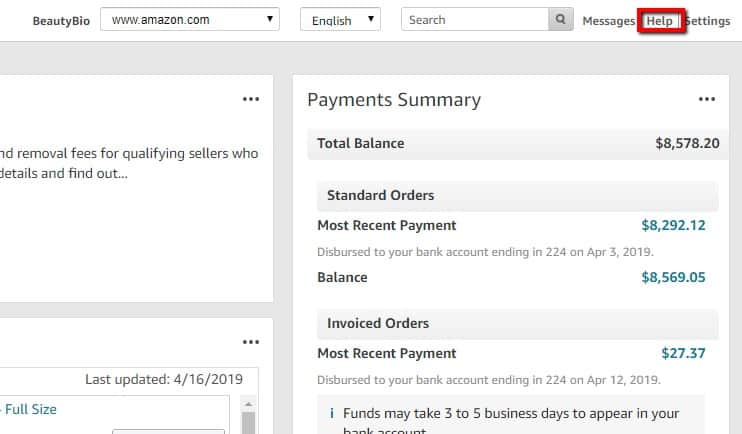Click the Total Balance $8,578.20 amount
This screenshot has width=742, height=434.
(x=687, y=143)
